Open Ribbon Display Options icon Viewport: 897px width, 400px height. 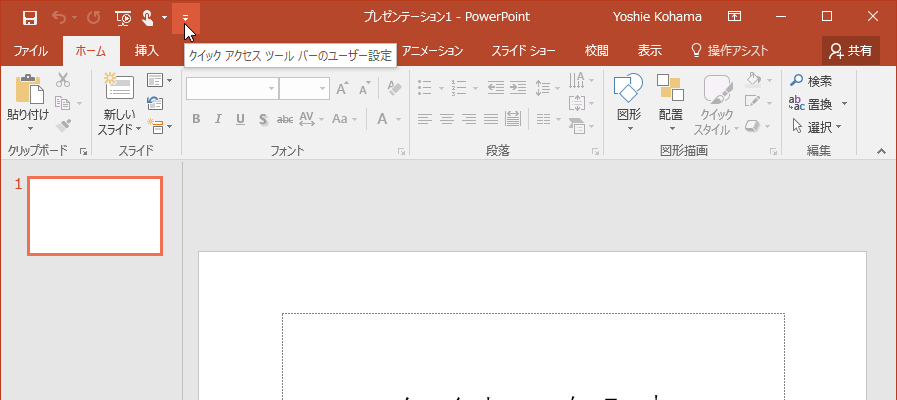[x=735, y=17]
